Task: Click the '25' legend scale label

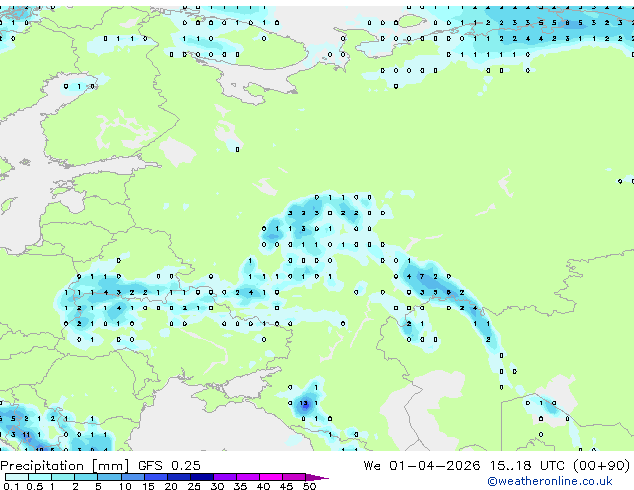Action: click(x=194, y=486)
